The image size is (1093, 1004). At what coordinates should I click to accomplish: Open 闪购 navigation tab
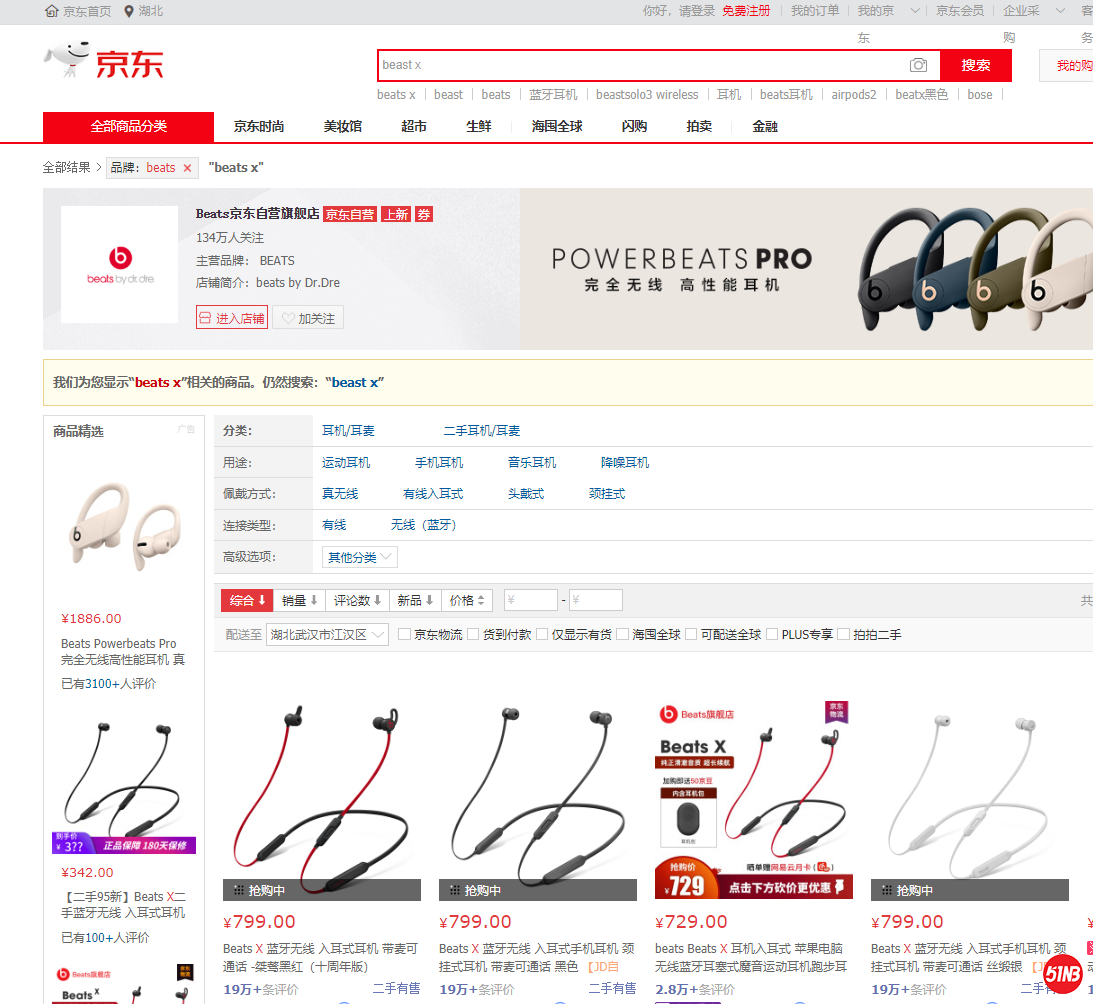[x=634, y=126]
